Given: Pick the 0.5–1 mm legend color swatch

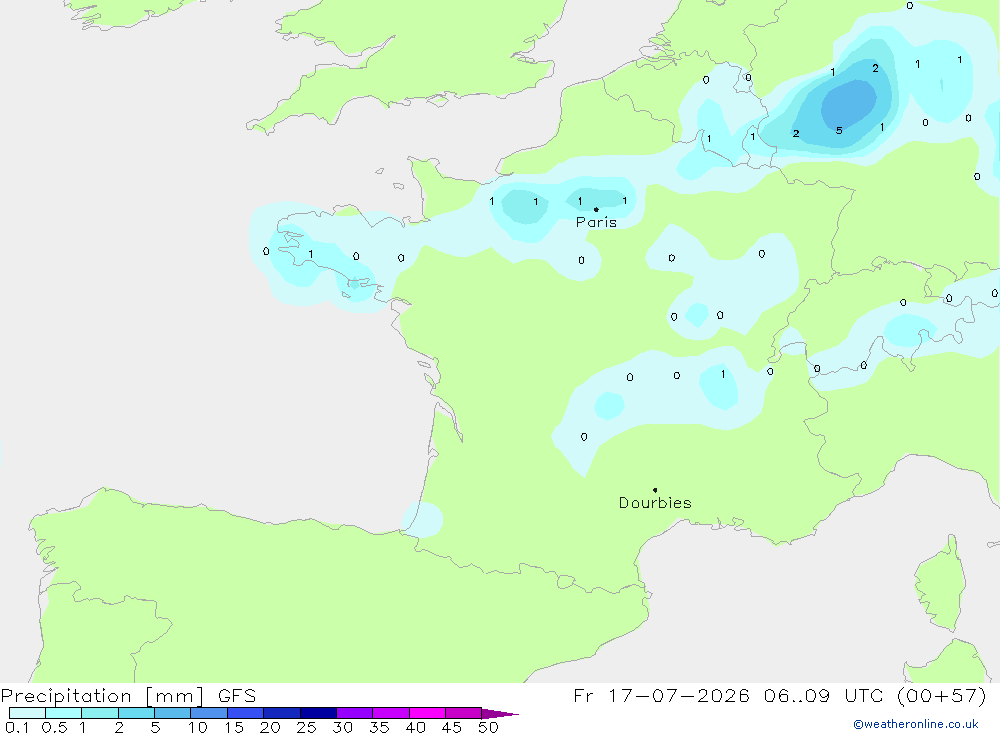Looking at the screenshot, I should 63,713.
